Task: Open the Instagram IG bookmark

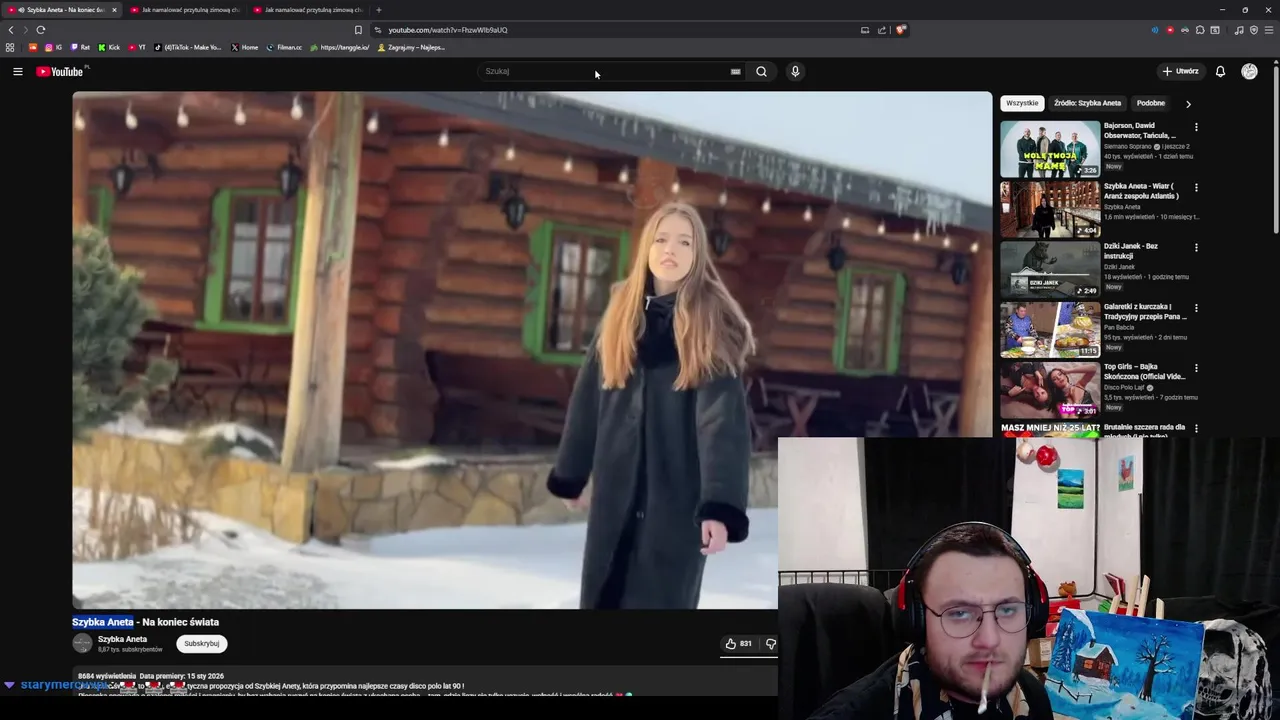Action: [x=53, y=47]
